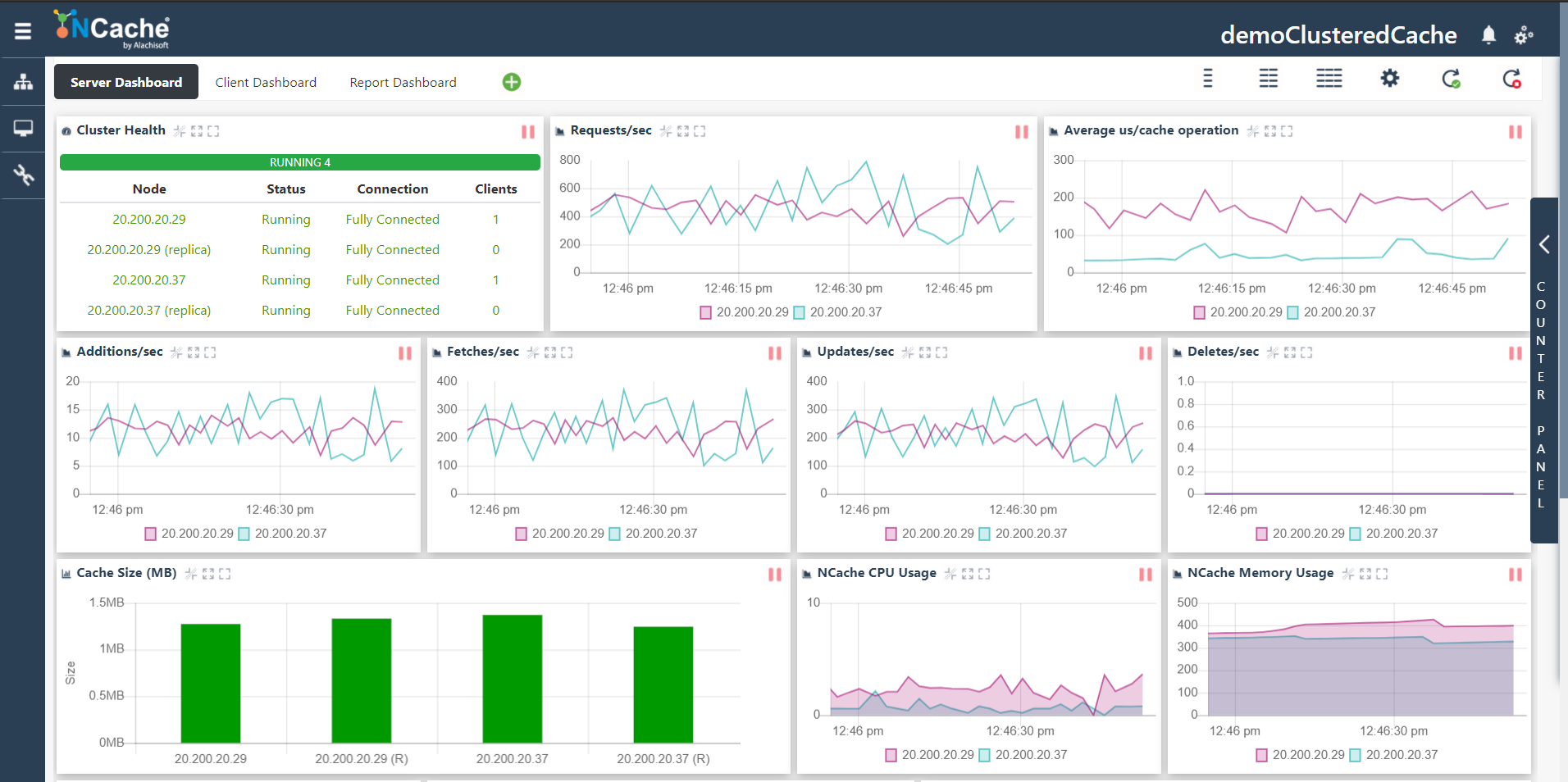Toggle 20.200.20.29 legend swatch in NCache CPU Usage
Image resolution: width=1568 pixels, height=782 pixels.
[891, 755]
